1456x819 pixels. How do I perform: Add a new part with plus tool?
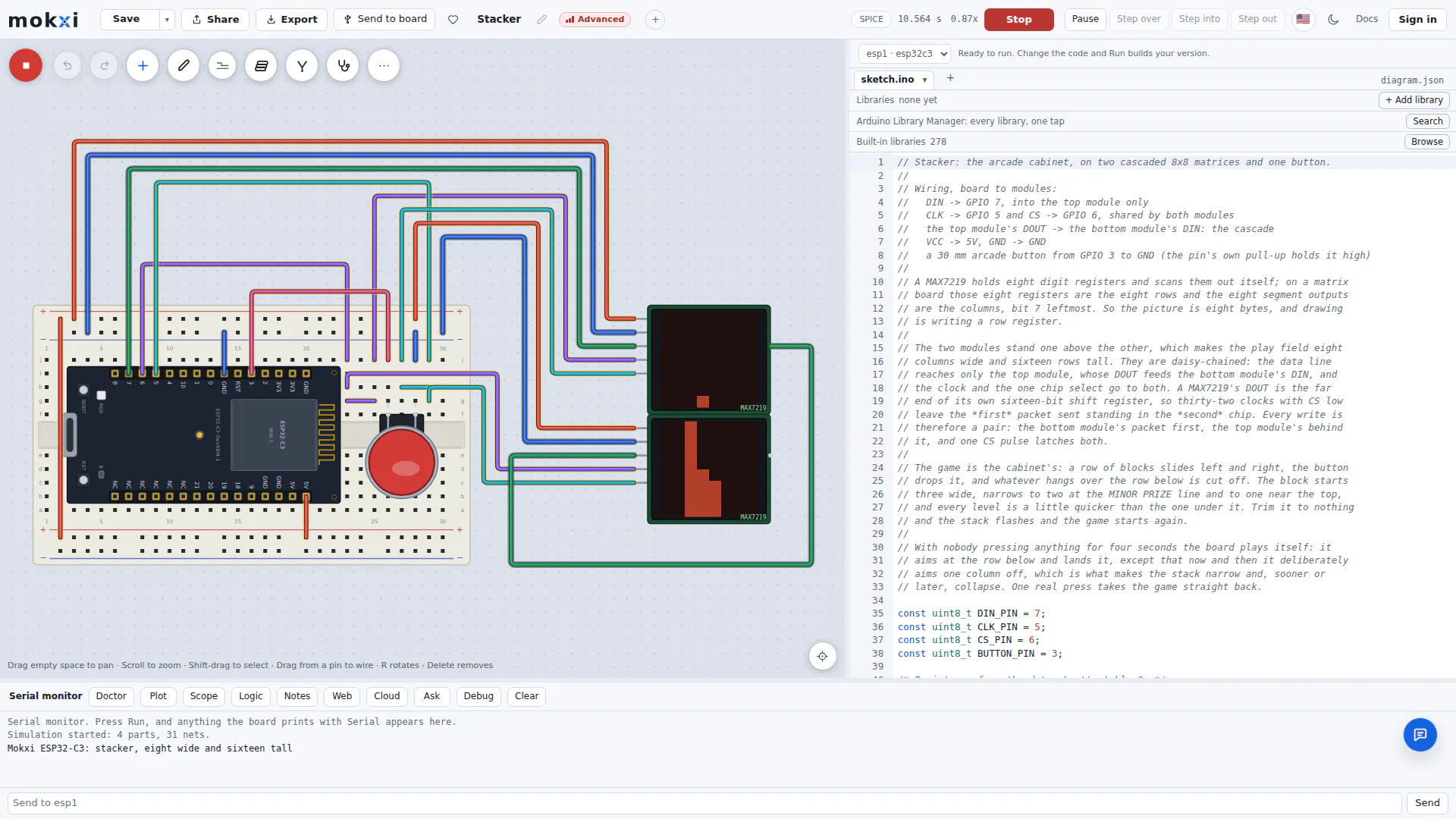[x=143, y=65]
